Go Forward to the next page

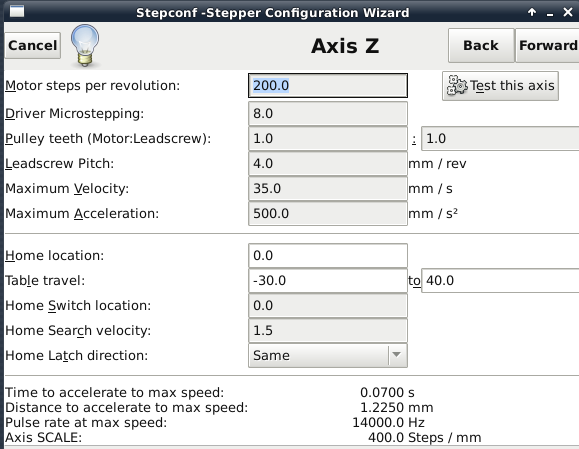pos(547,45)
